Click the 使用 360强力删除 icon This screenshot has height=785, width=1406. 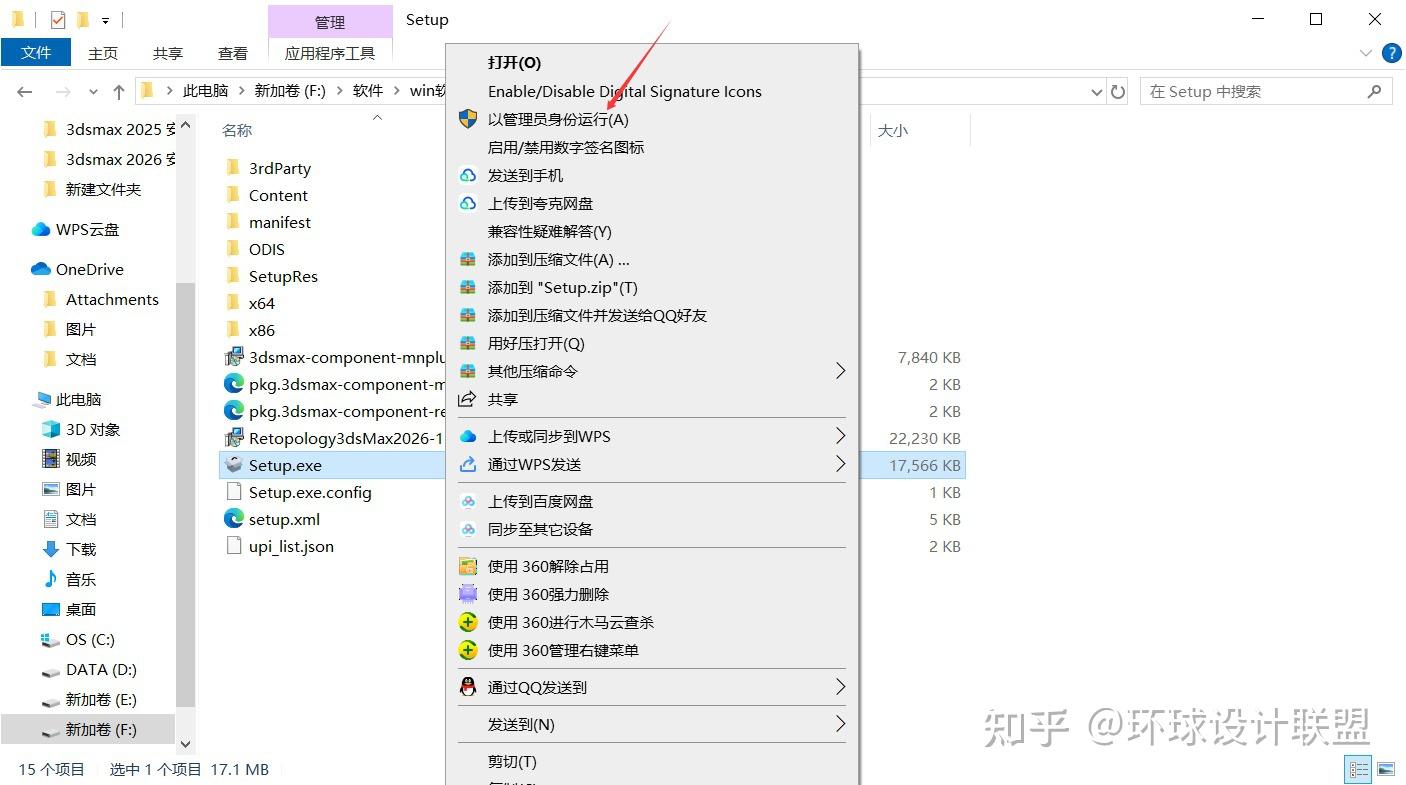pos(468,594)
